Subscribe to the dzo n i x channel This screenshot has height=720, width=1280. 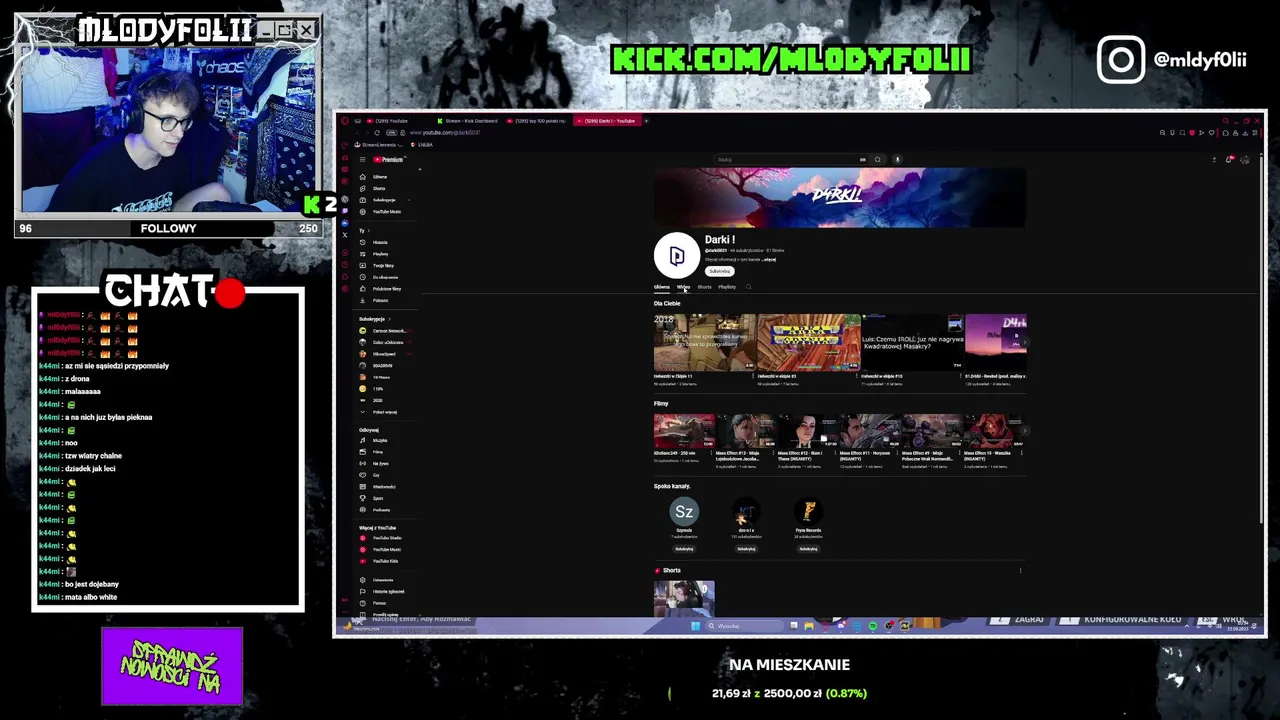coord(746,549)
